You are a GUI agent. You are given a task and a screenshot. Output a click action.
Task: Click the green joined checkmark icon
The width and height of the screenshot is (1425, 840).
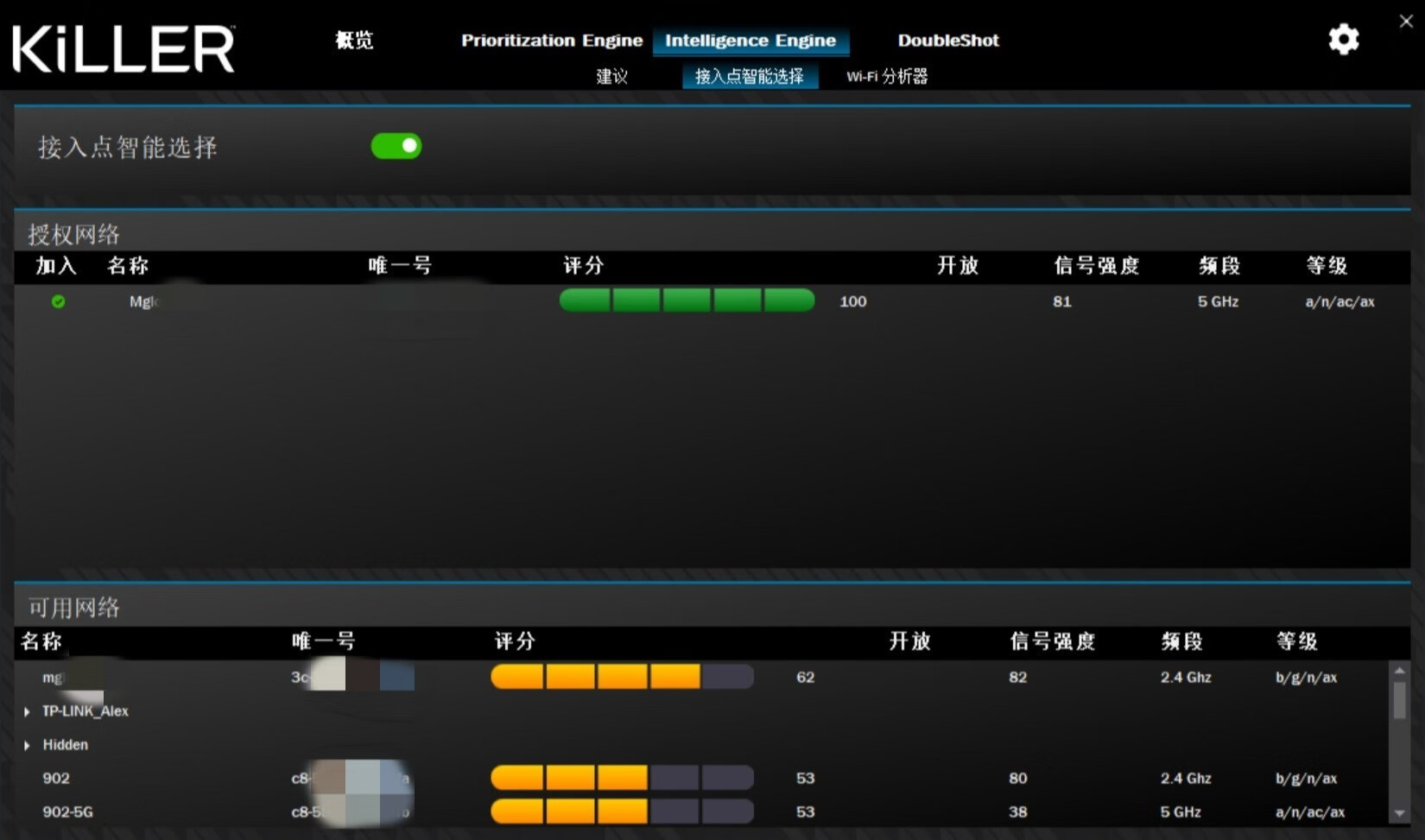tap(58, 301)
